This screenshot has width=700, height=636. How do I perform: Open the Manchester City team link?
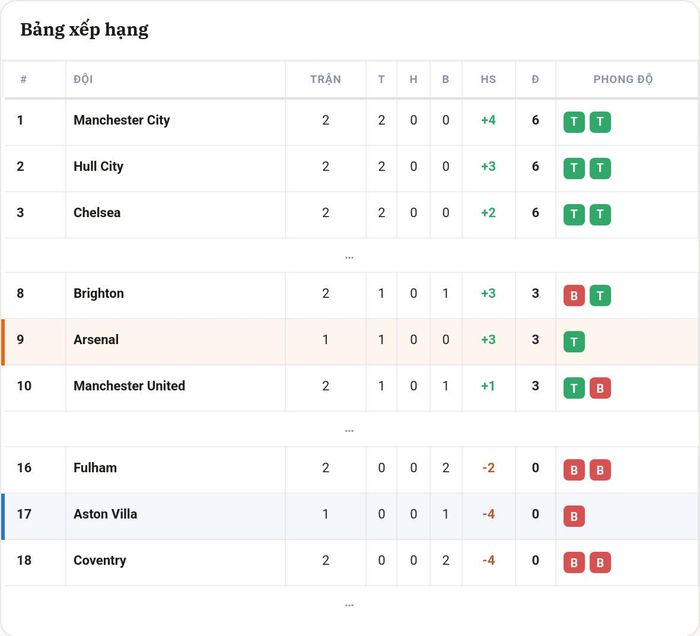(121, 120)
